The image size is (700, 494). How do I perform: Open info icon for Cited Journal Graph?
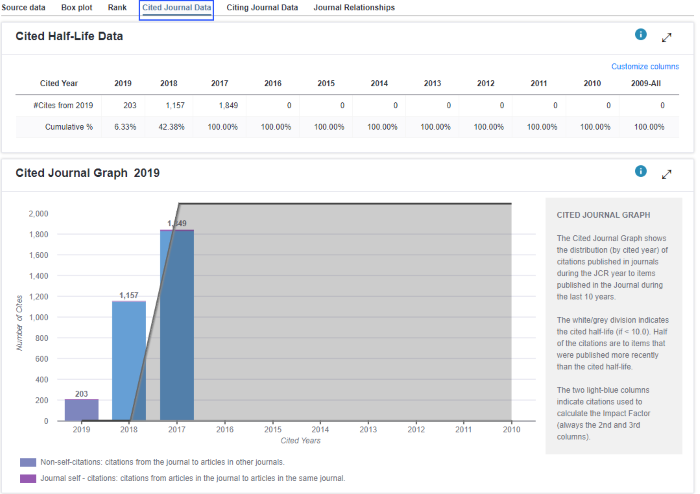point(641,171)
